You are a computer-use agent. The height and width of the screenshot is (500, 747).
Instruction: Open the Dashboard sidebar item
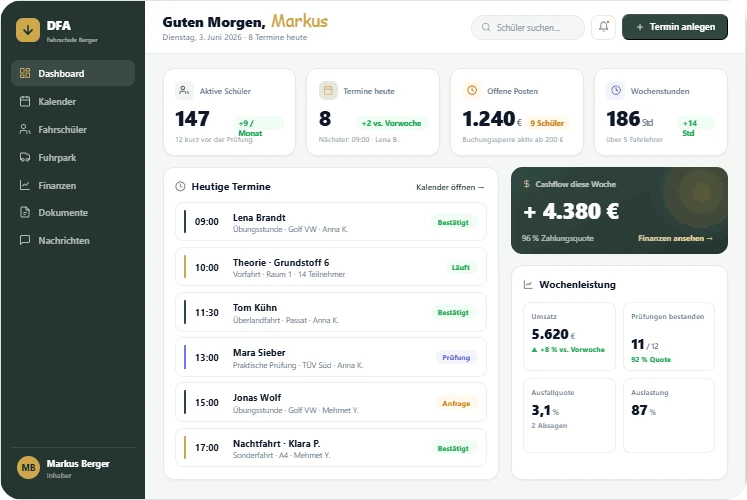73,73
